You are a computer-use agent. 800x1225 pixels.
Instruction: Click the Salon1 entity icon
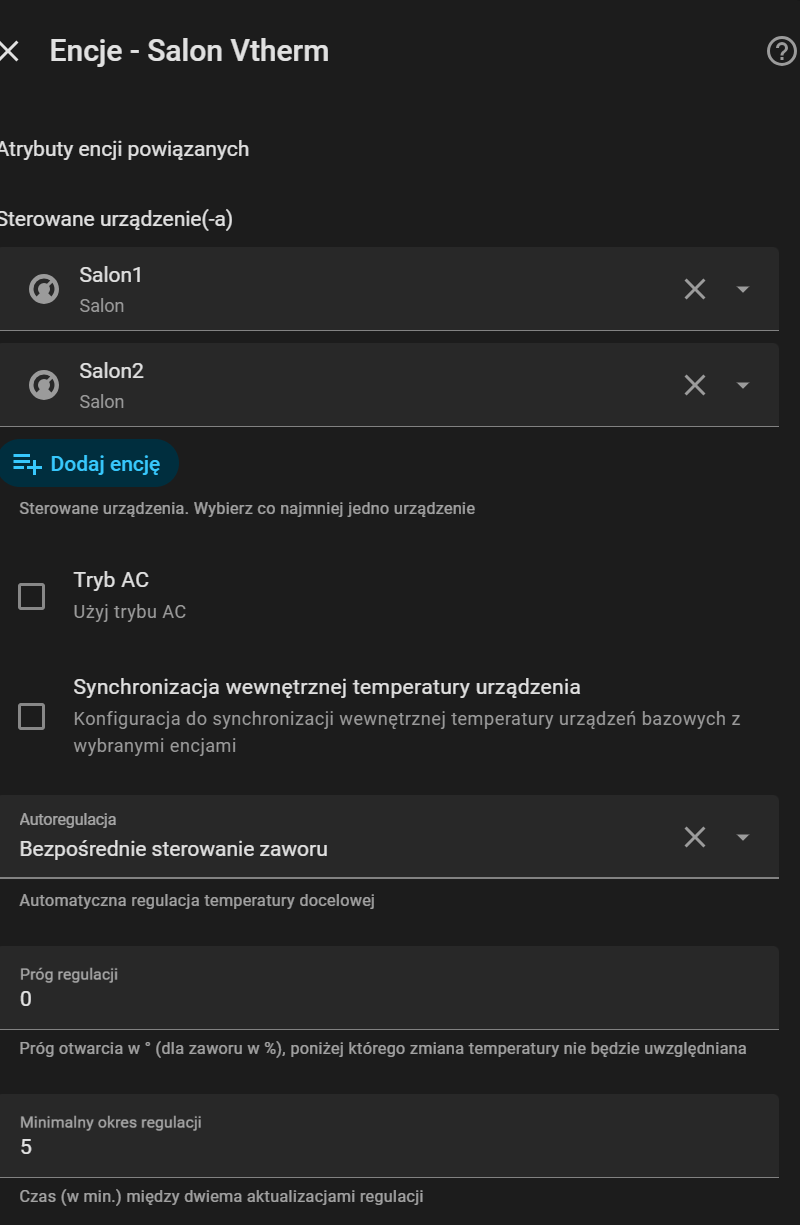point(44,289)
